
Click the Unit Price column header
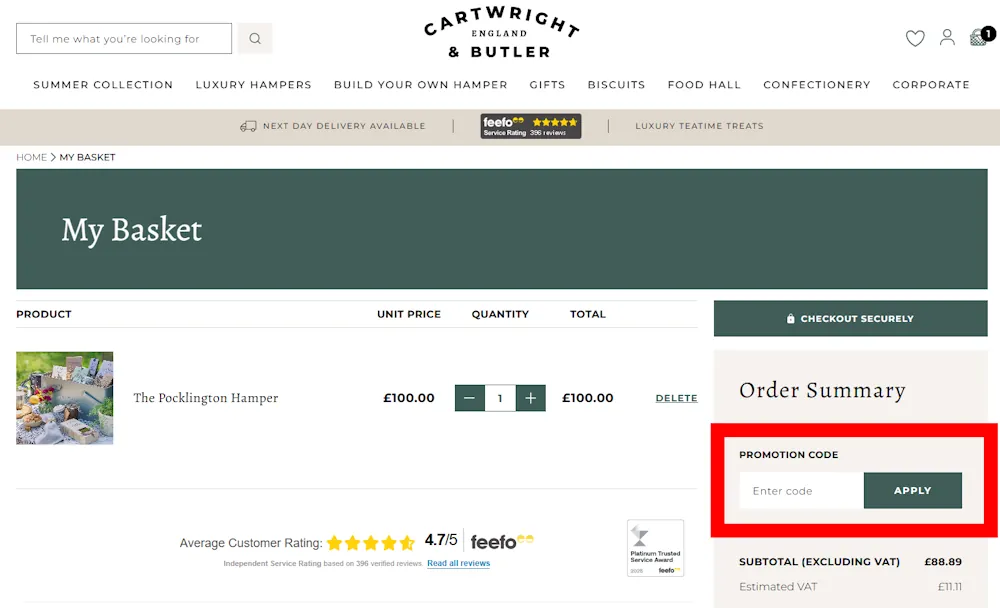[x=409, y=314]
